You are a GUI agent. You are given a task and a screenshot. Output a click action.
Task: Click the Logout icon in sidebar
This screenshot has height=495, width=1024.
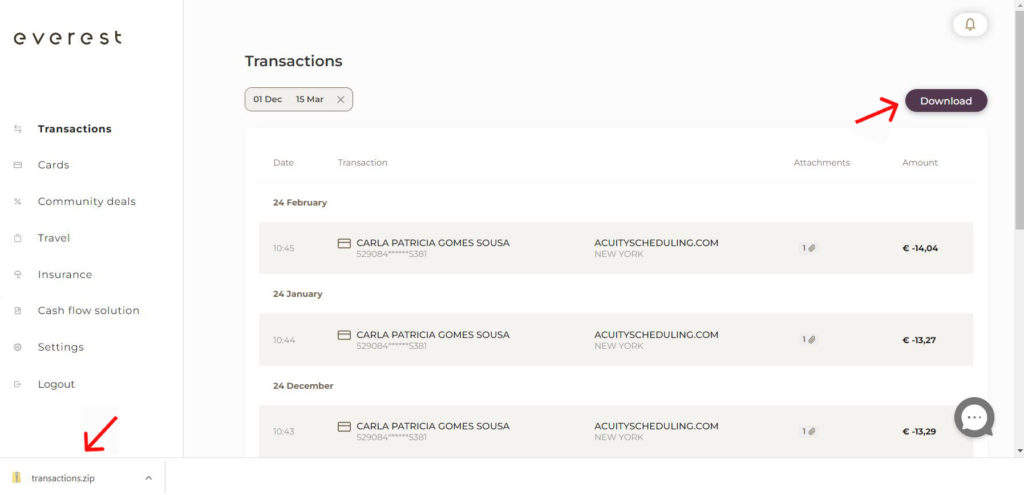(17, 384)
